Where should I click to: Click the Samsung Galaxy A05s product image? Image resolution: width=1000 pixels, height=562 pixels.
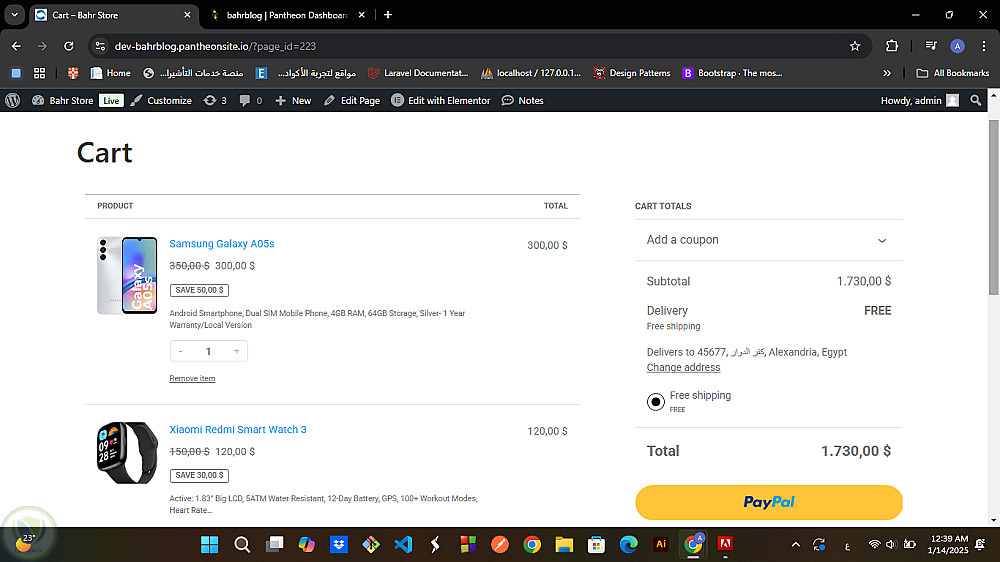(127, 276)
